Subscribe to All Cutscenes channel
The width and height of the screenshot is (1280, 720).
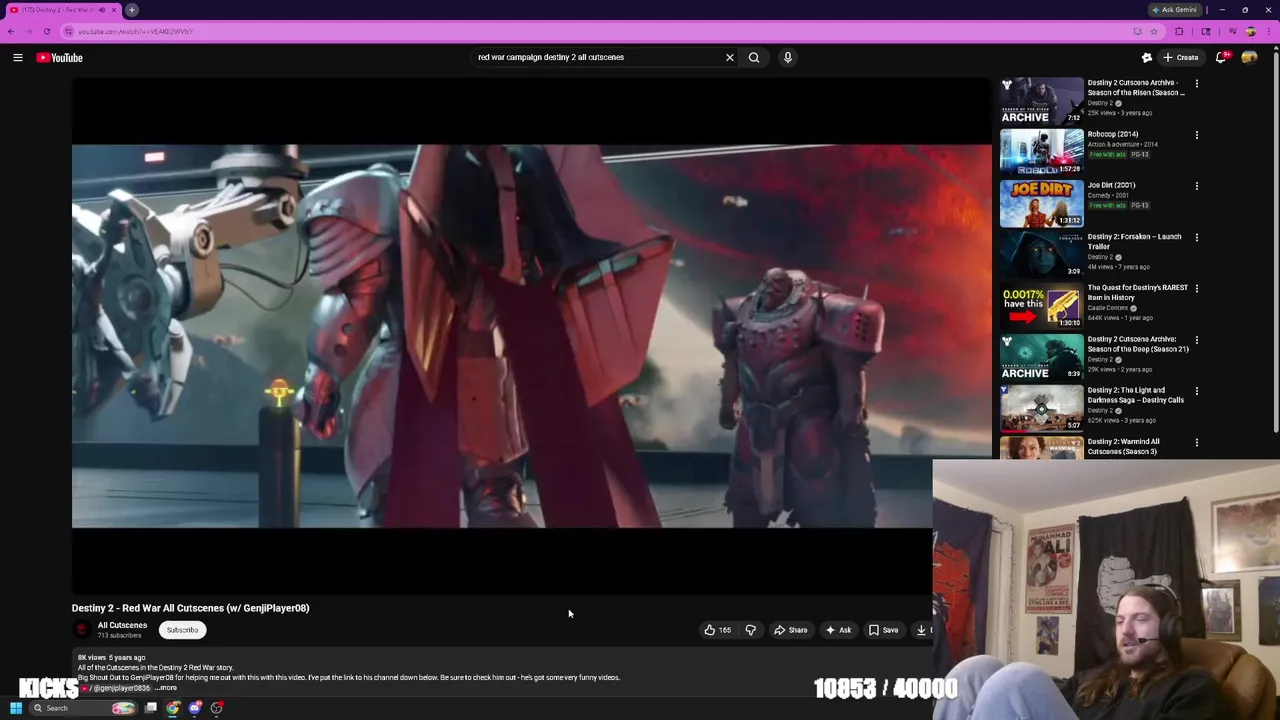click(x=182, y=630)
